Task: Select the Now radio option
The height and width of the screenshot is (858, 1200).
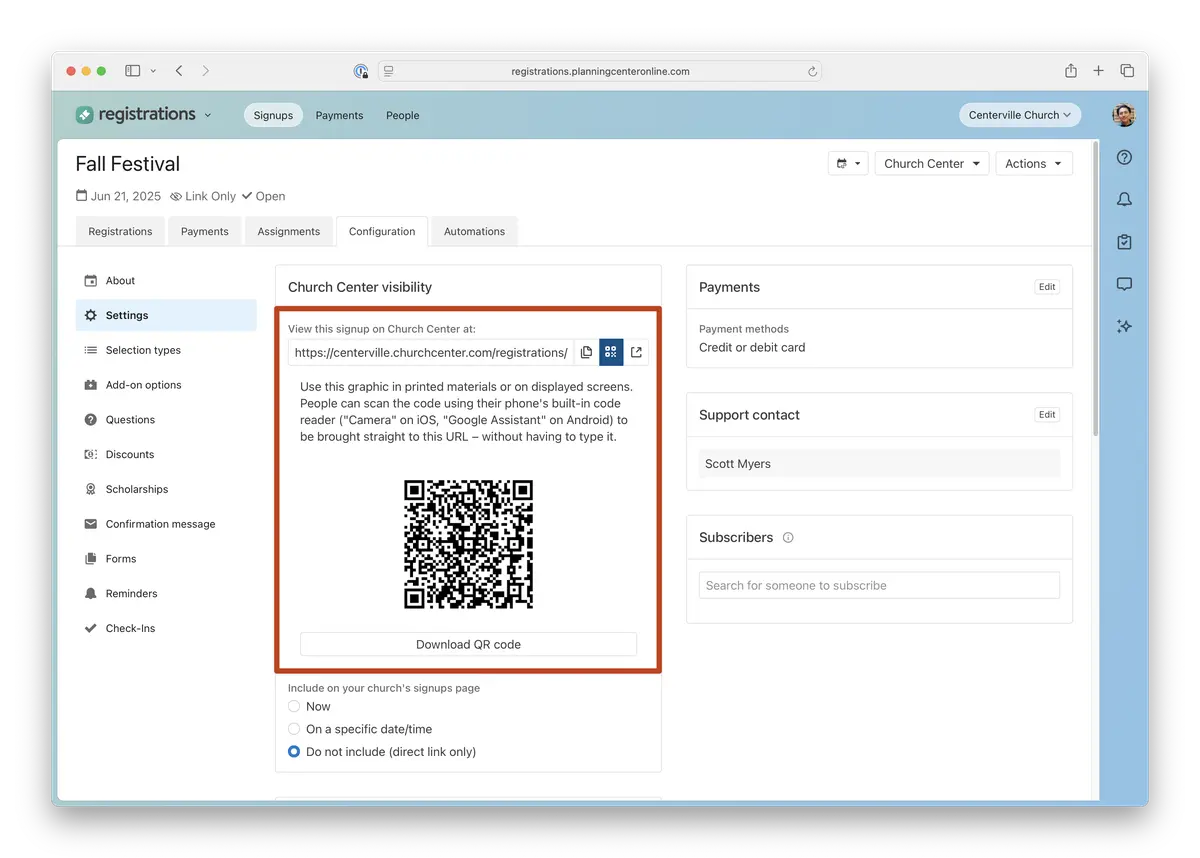Action: tap(294, 706)
